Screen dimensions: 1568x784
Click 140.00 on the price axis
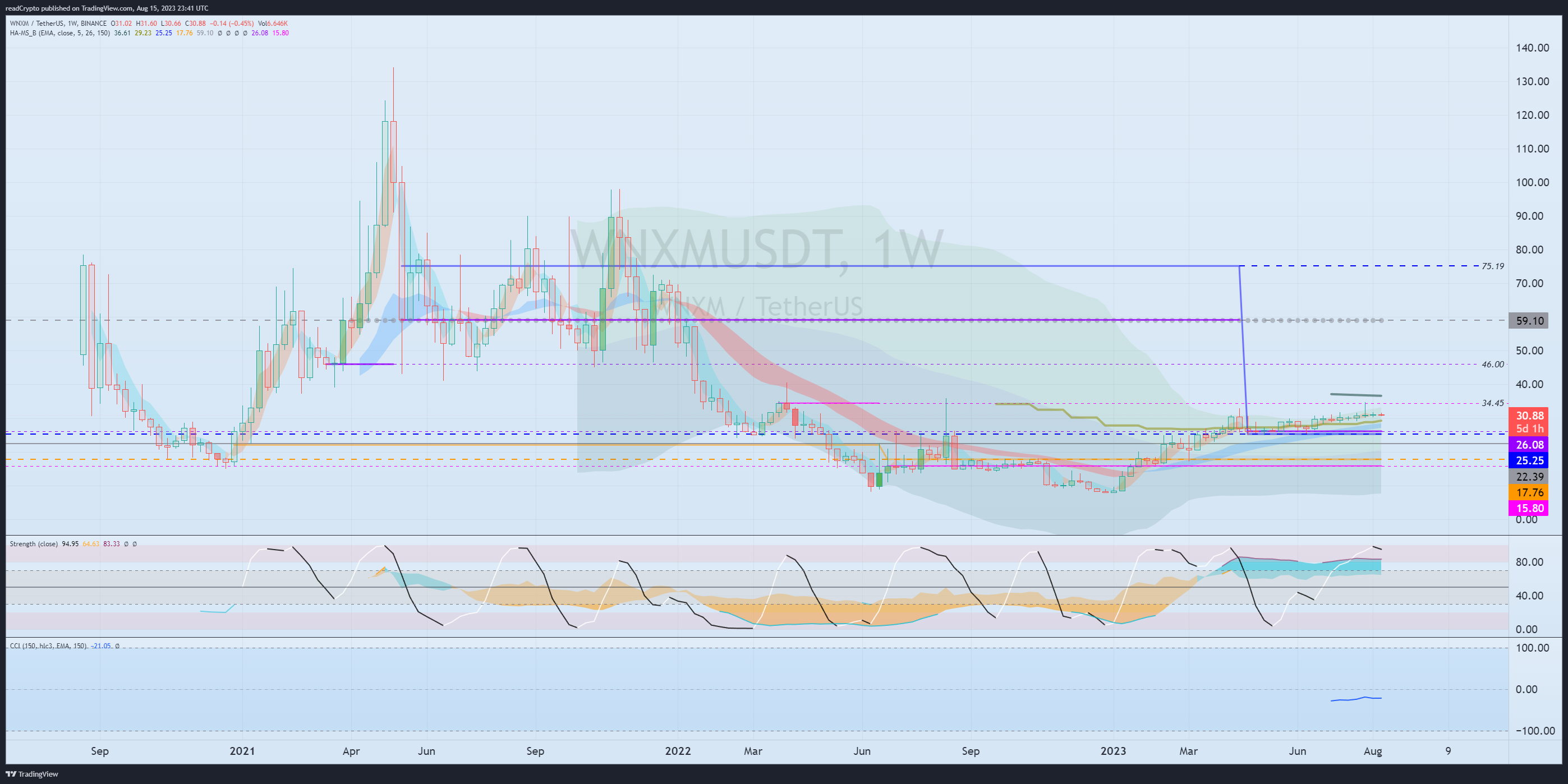coord(1532,48)
